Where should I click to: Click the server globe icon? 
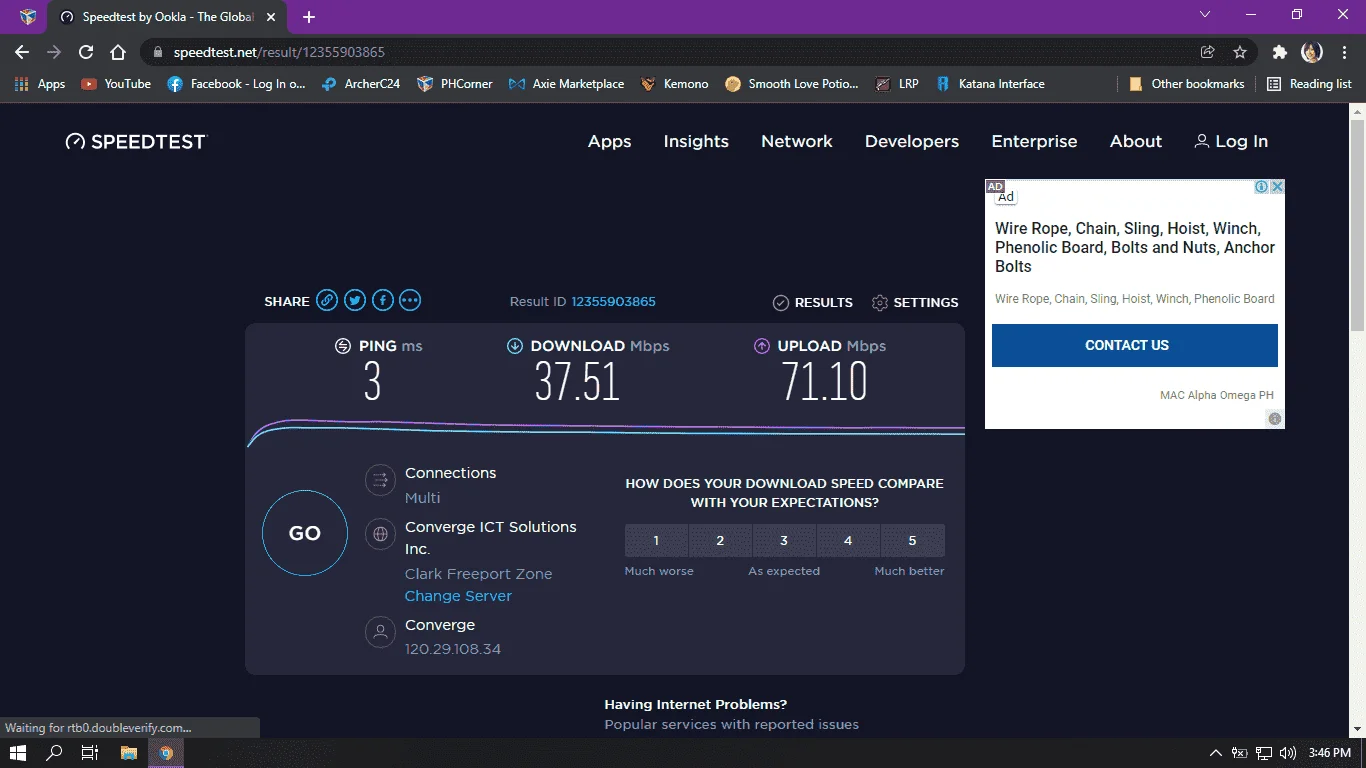[380, 534]
